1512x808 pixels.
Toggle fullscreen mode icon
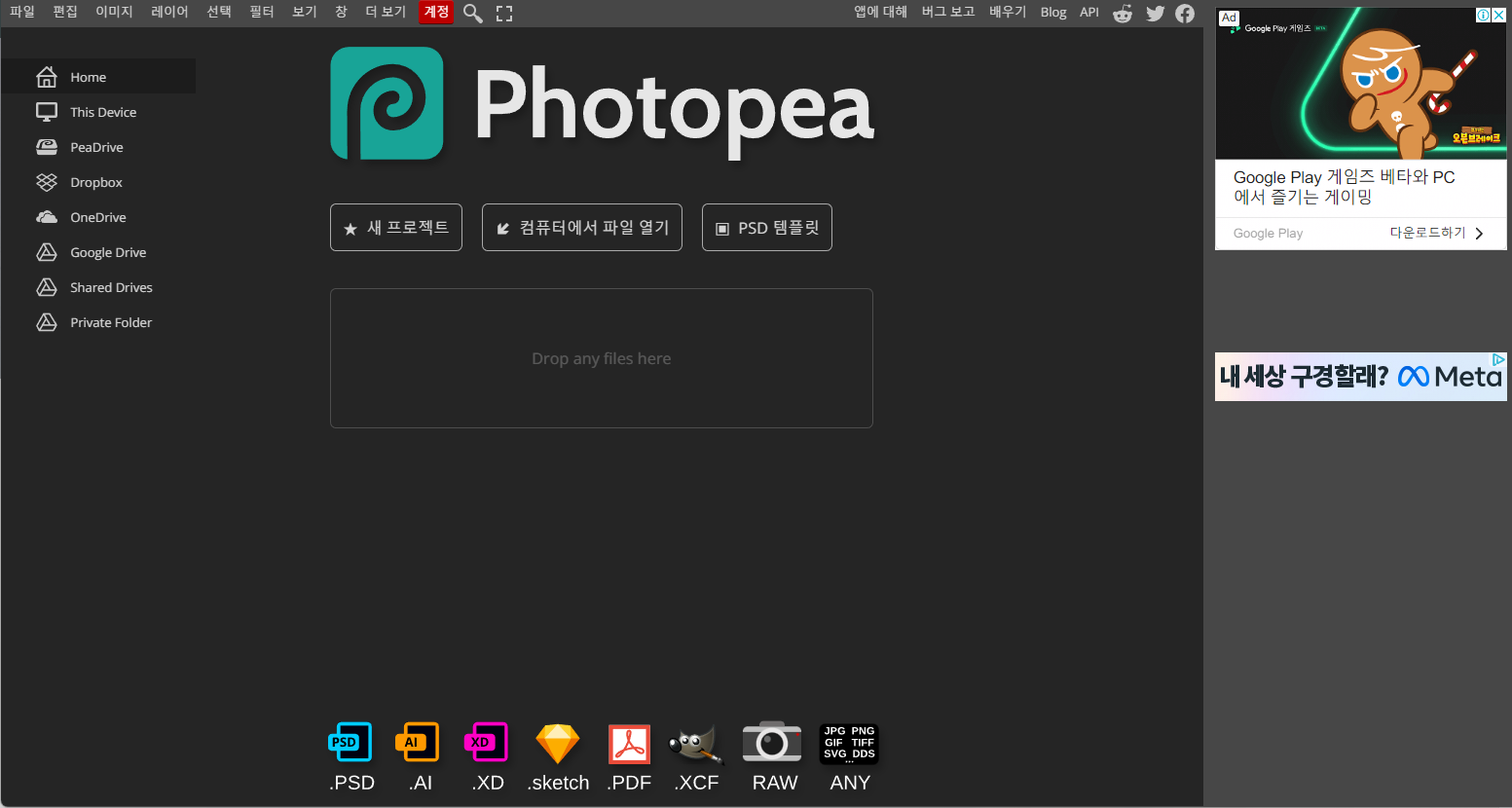504,13
